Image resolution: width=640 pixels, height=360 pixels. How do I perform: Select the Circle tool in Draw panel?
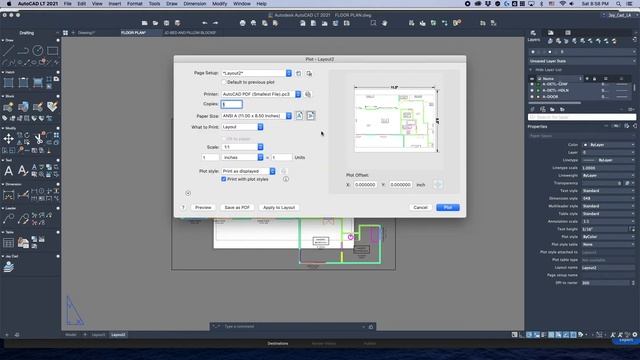38,51
